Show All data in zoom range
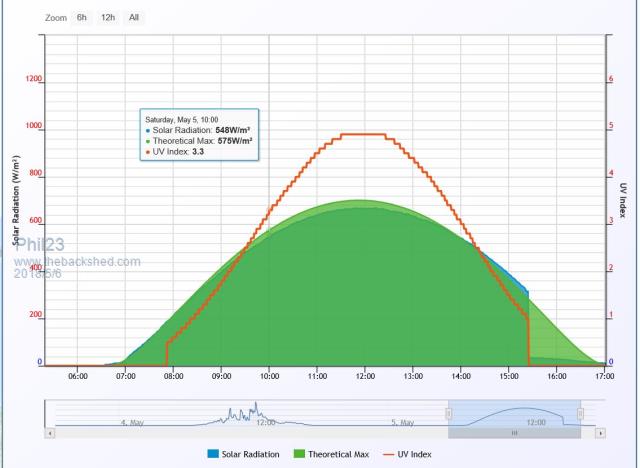 (x=133, y=18)
